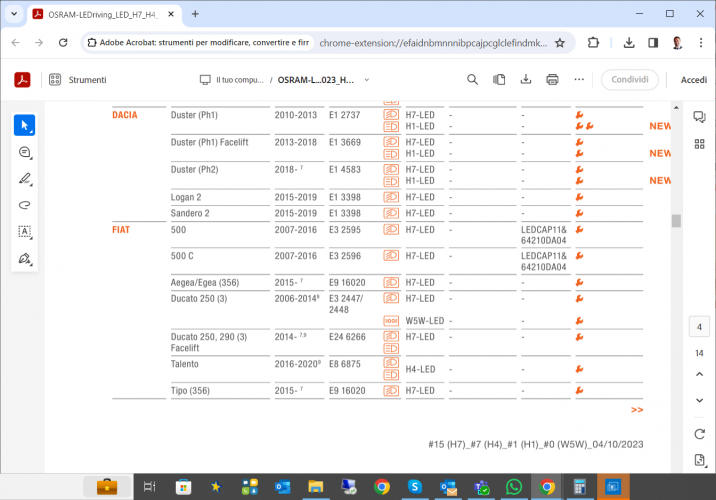The width and height of the screenshot is (716, 500).
Task: Open the Chrome three-dot menu
Action: [701, 42]
